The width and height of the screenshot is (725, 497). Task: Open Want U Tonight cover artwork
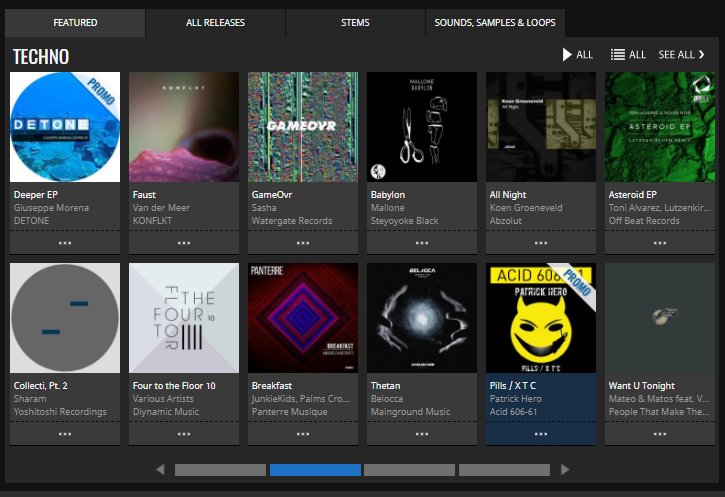(x=660, y=318)
